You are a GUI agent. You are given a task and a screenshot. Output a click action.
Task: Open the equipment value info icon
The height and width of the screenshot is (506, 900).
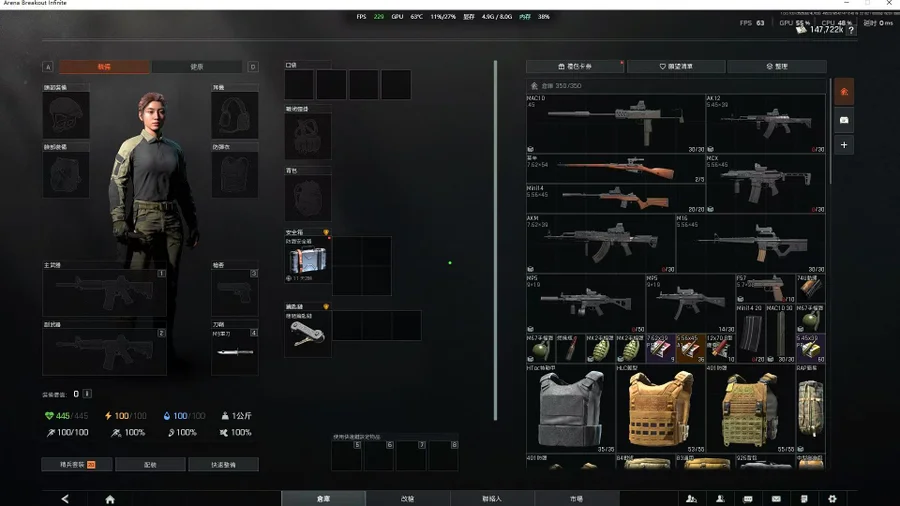coord(87,394)
